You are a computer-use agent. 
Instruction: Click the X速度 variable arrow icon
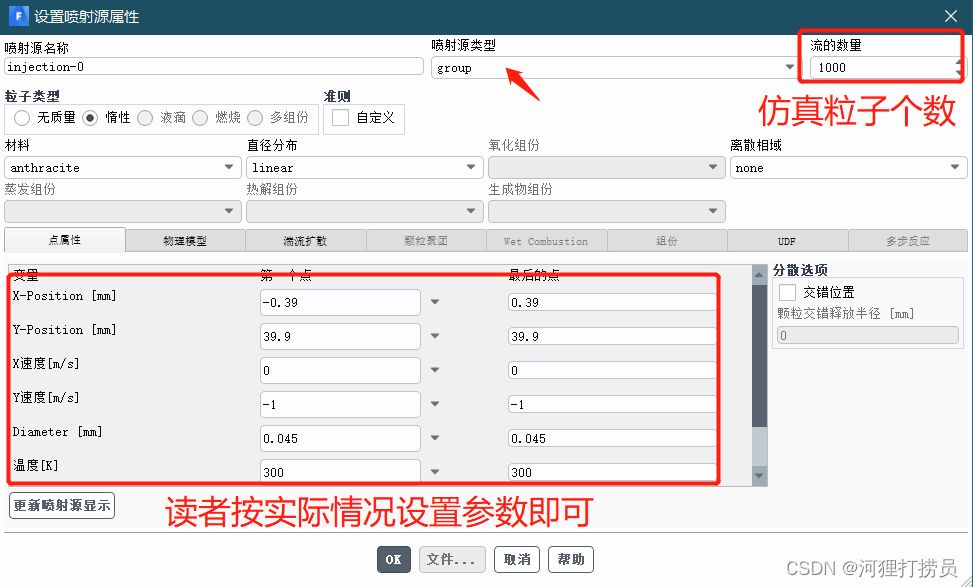tap(435, 370)
